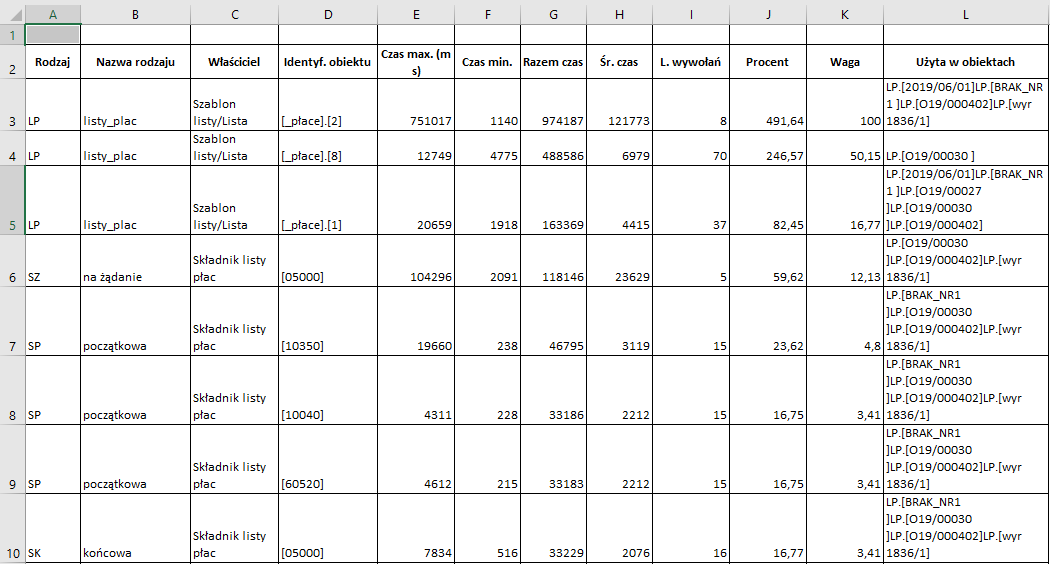Click cell with value 491,64

click(x=768, y=104)
